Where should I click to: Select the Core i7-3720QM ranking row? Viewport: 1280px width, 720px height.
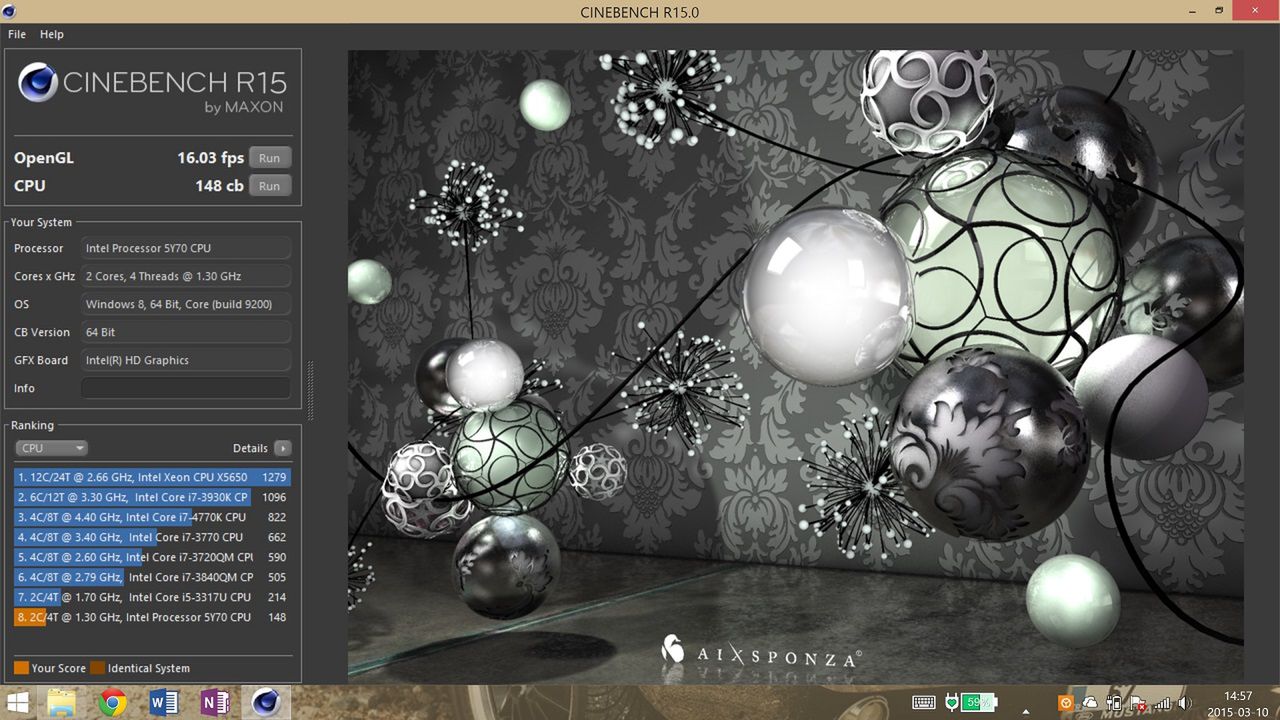tap(152, 557)
